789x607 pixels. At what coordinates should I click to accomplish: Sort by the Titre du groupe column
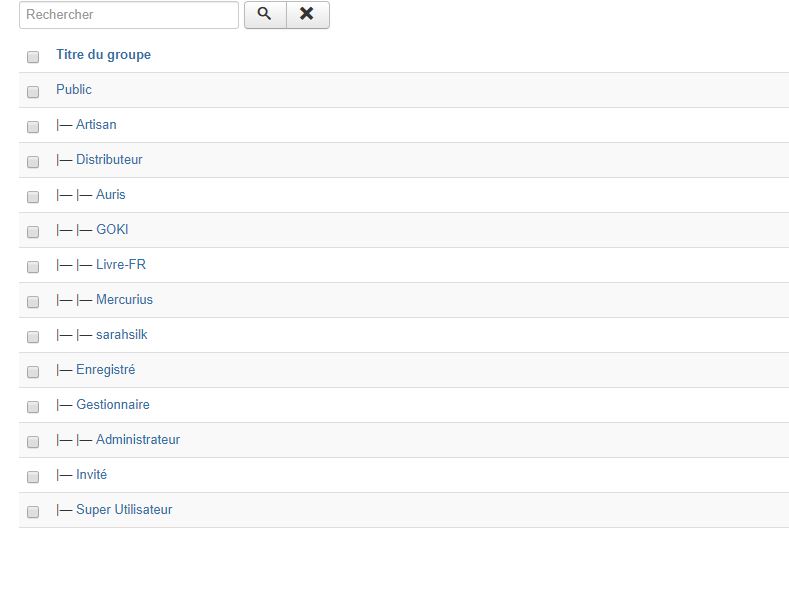click(103, 55)
